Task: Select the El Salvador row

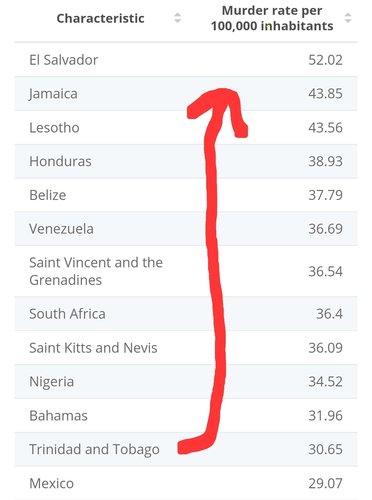Action: tap(186, 60)
